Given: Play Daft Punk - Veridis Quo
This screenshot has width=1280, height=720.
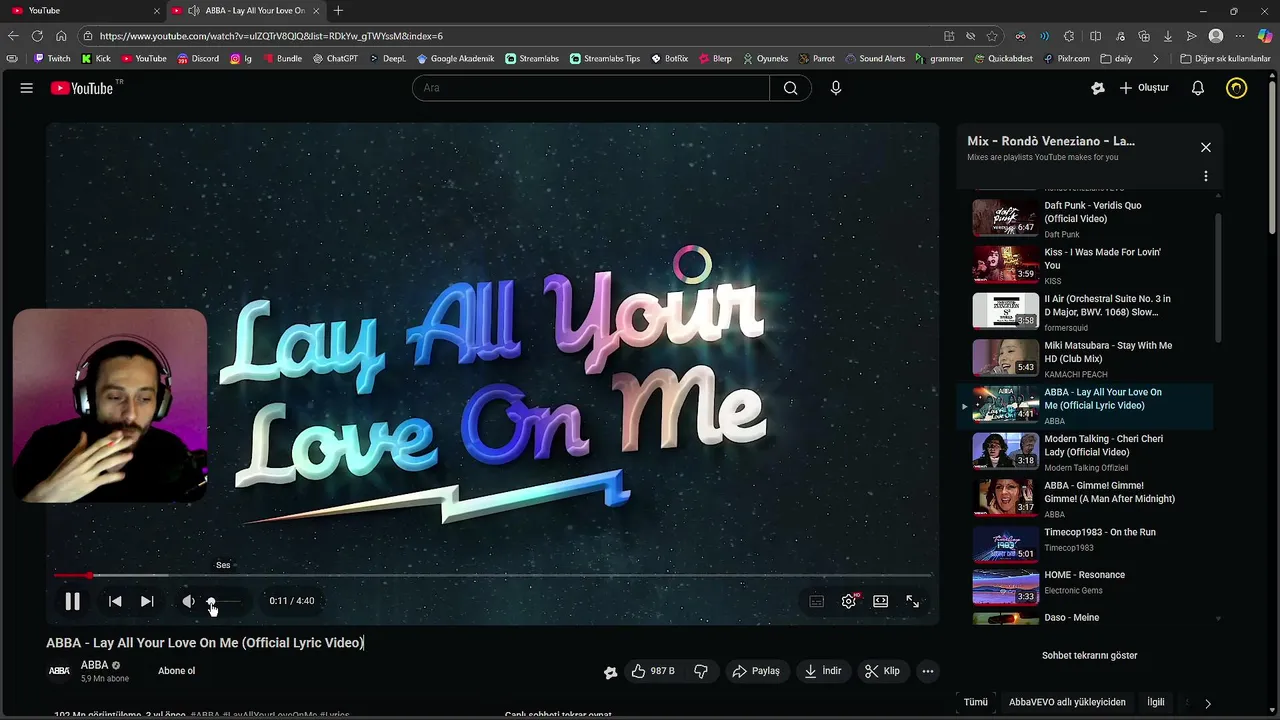Looking at the screenshot, I should click(1085, 218).
